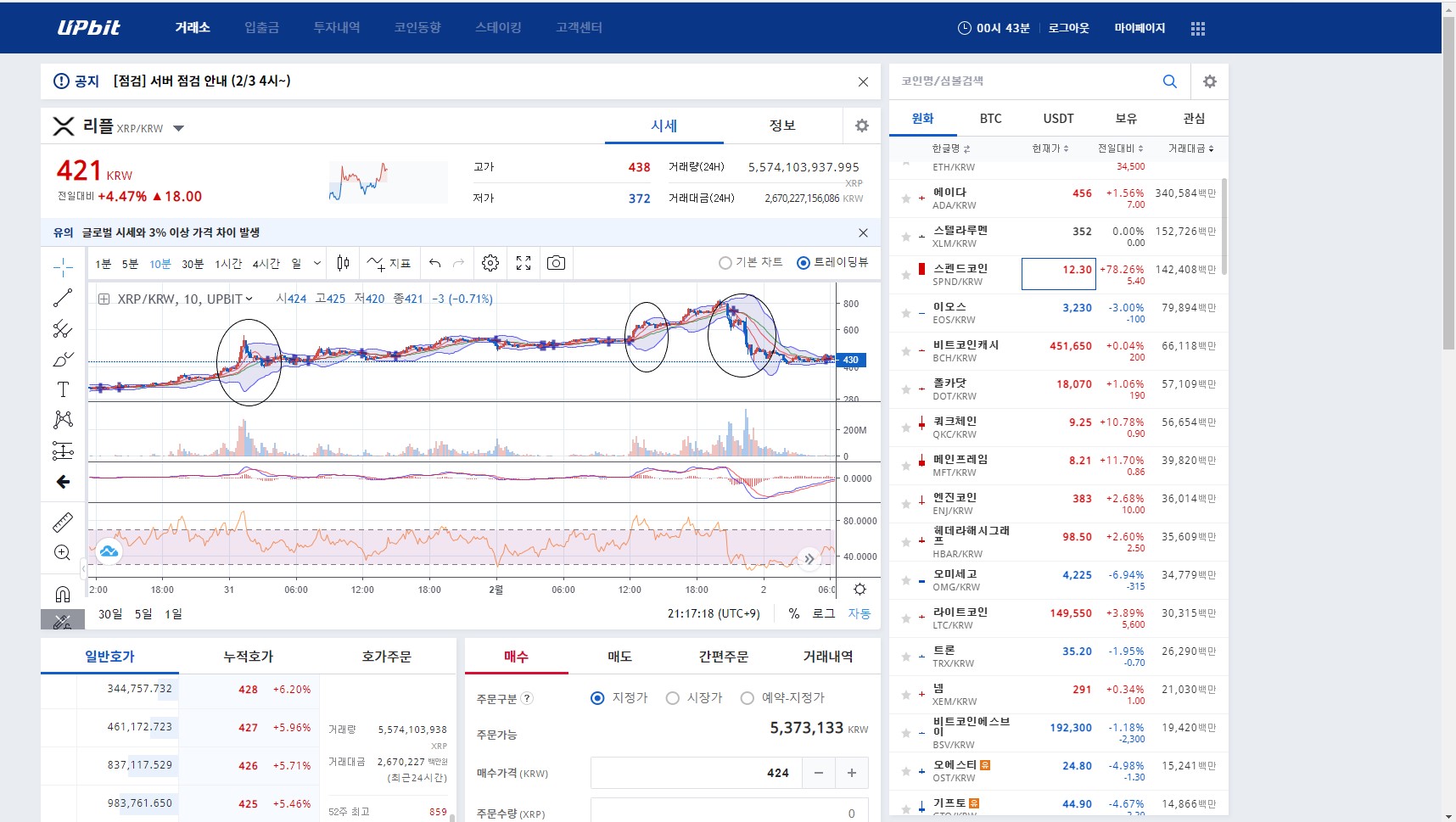Select the crosshair cursor tool

(x=63, y=267)
